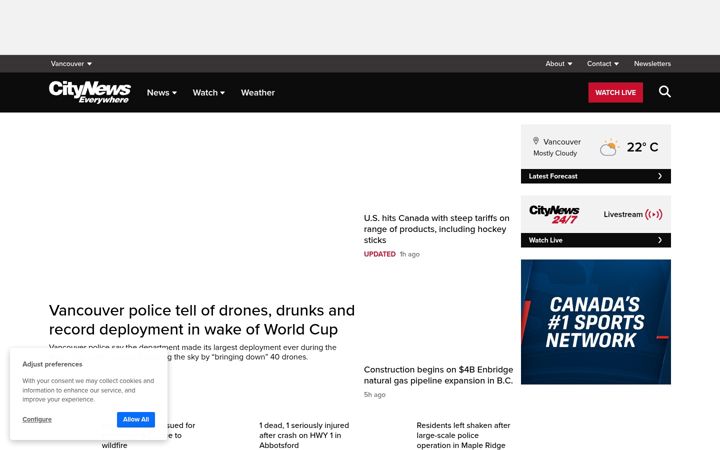Image resolution: width=720 pixels, height=450 pixels.
Task: Click Allow All cookies button
Action: point(136,419)
